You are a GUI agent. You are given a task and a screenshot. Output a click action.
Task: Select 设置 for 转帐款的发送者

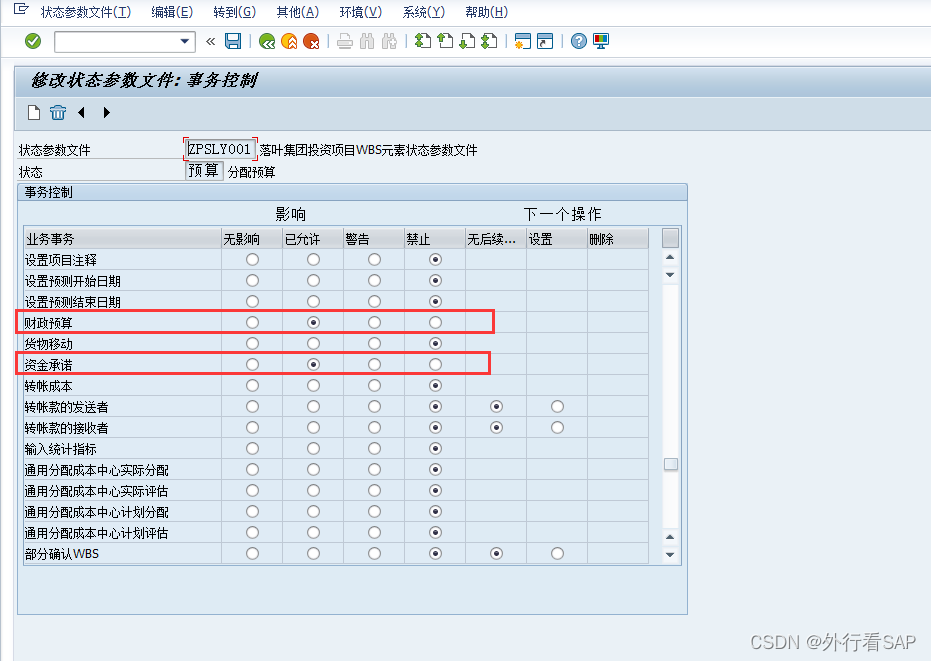pos(557,406)
